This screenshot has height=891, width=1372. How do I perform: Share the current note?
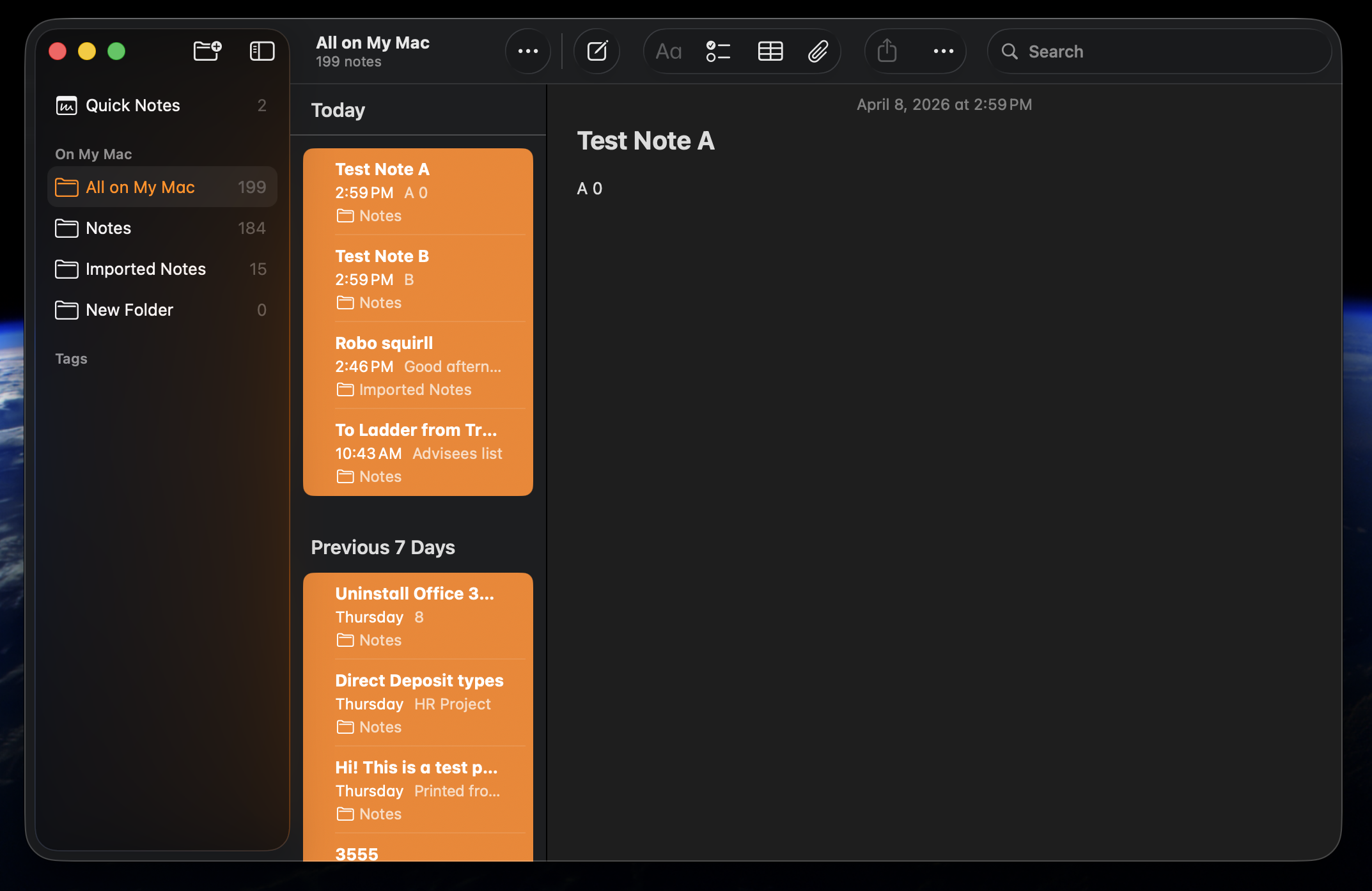click(x=887, y=51)
